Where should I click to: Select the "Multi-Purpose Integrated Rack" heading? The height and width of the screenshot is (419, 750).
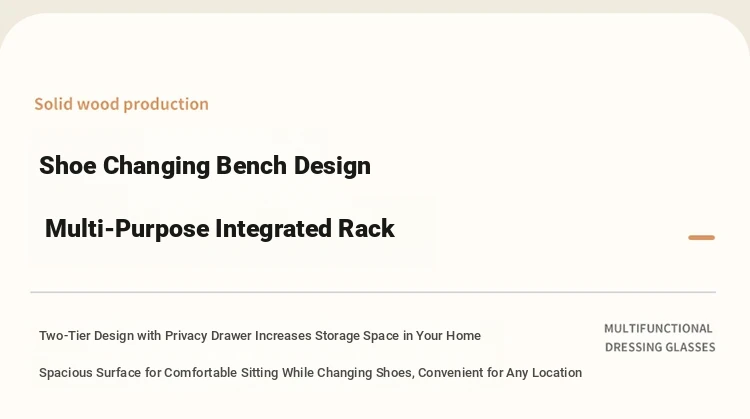pos(220,229)
